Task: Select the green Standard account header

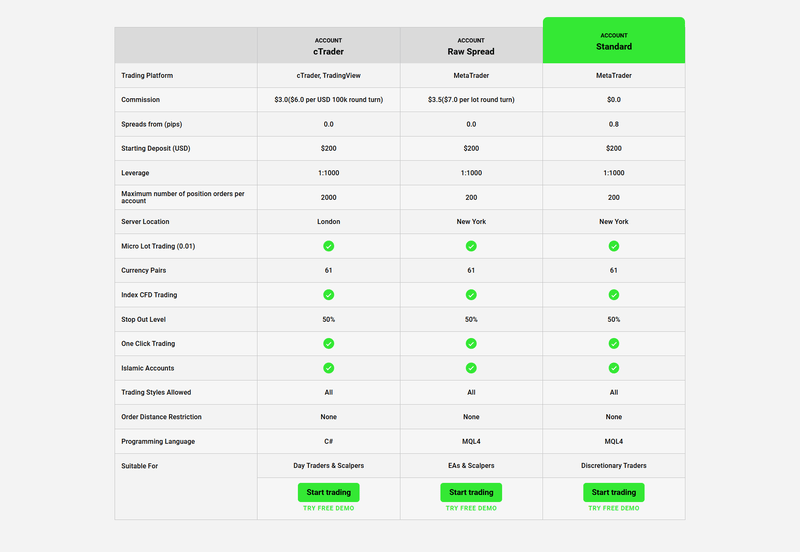Action: tap(614, 40)
